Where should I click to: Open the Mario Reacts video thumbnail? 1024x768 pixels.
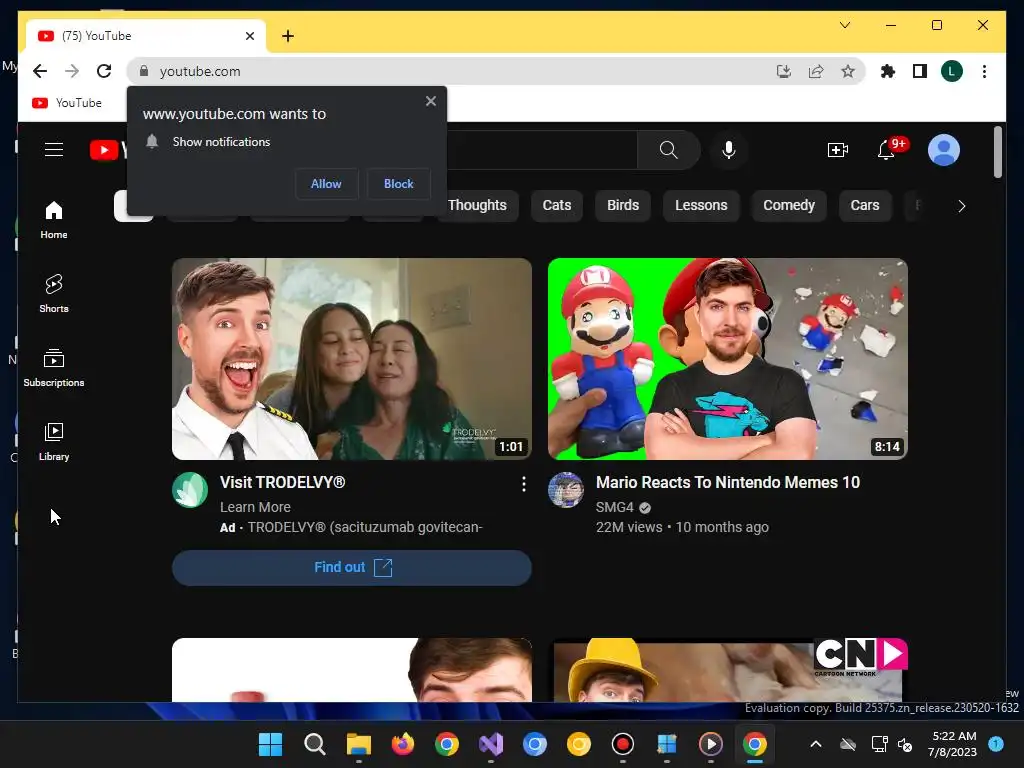[x=728, y=359]
